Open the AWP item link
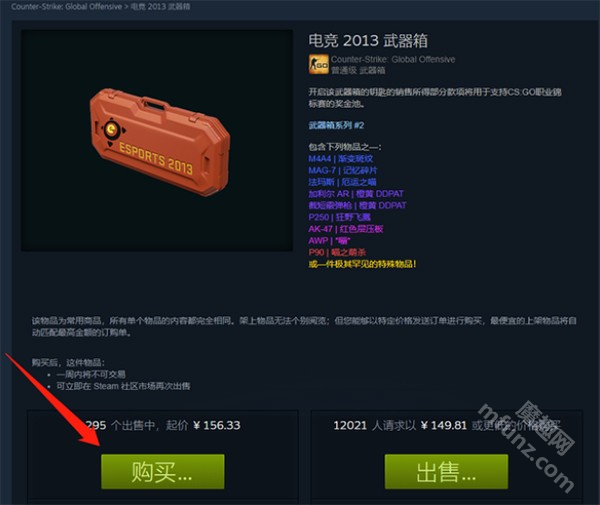 point(329,241)
